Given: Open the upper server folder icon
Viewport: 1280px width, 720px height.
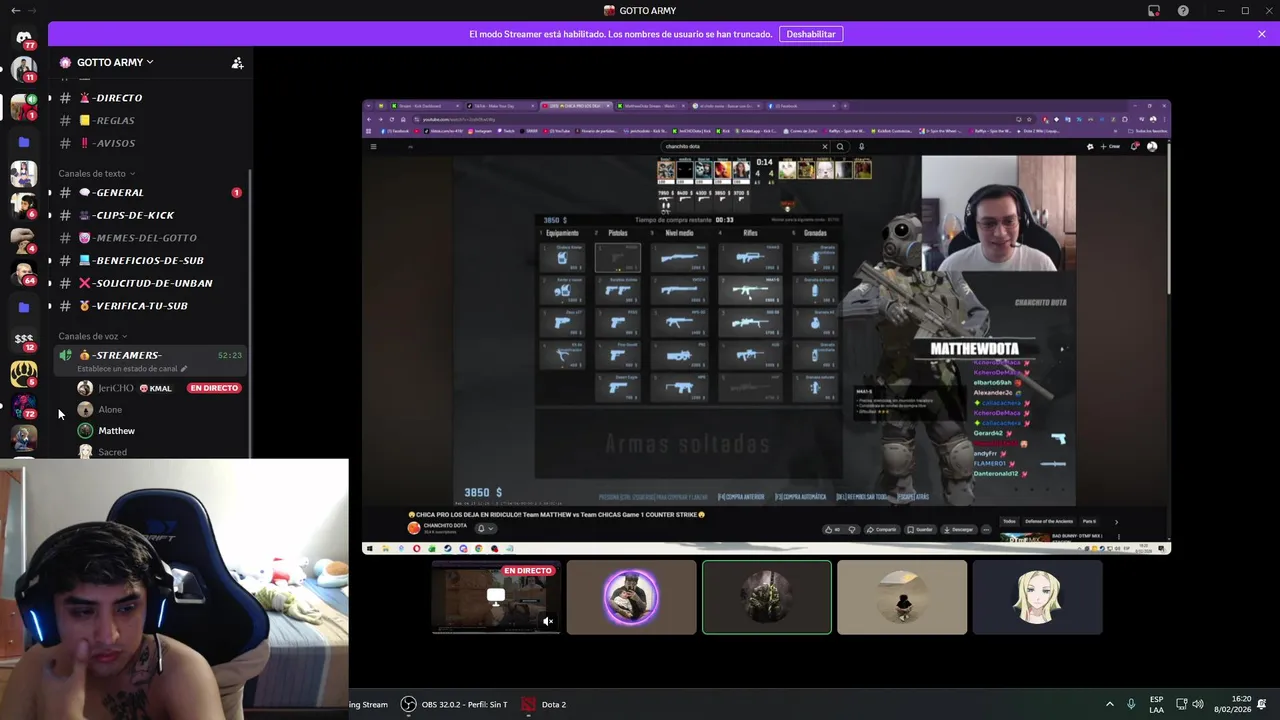Looking at the screenshot, I should [x=24, y=142].
